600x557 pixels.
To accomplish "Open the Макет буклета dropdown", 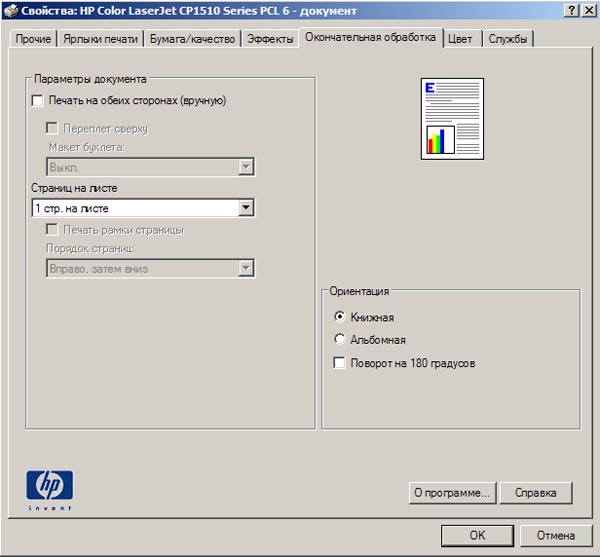I will click(x=150, y=167).
